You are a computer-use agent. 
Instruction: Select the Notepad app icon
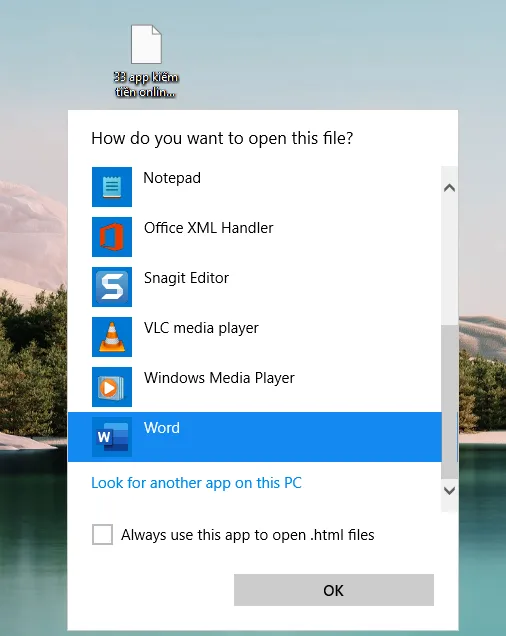pos(112,187)
